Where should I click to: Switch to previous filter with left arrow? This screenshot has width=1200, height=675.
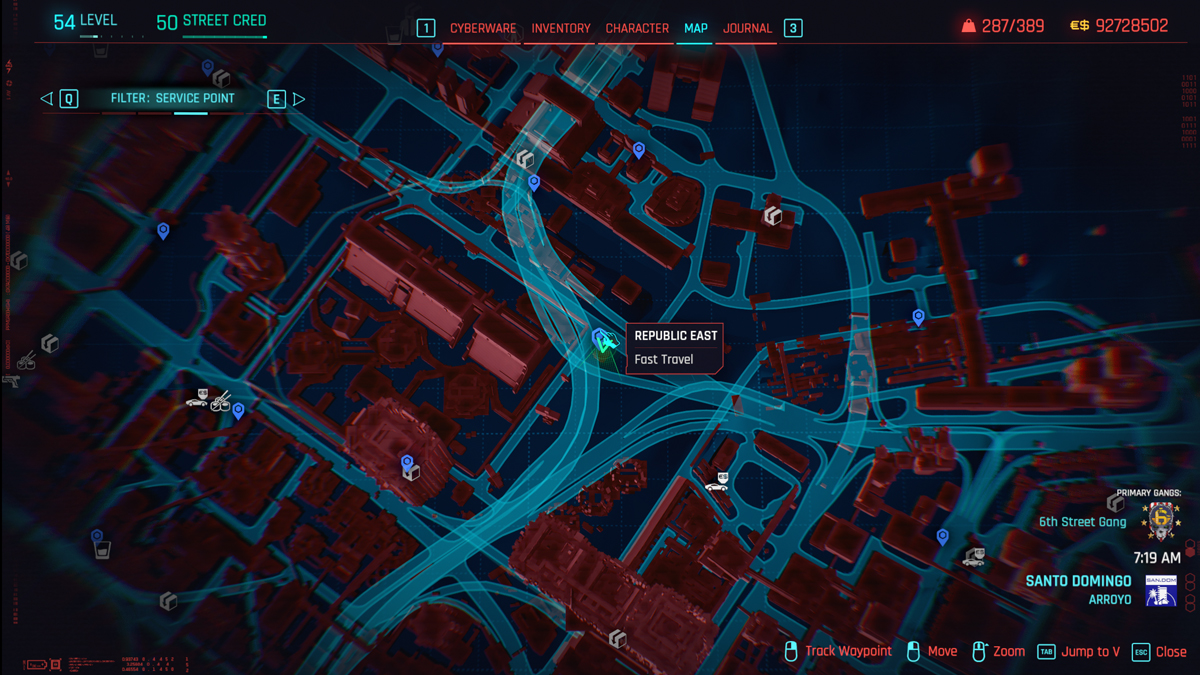click(x=47, y=98)
